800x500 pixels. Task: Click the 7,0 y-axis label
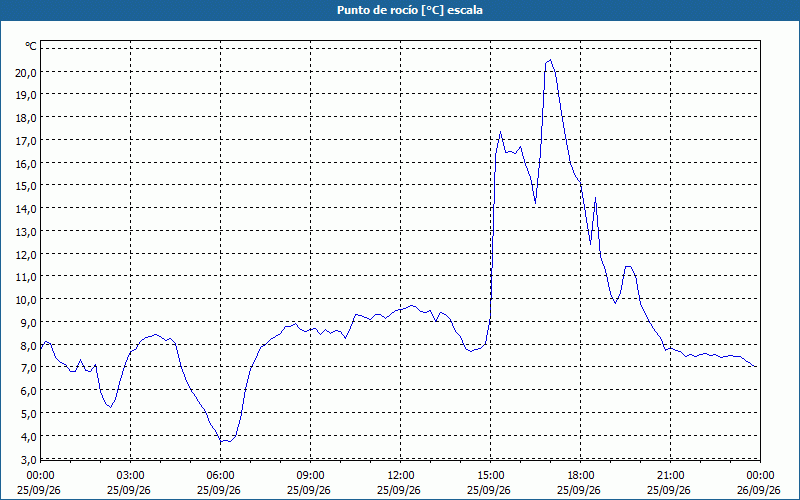pos(28,368)
